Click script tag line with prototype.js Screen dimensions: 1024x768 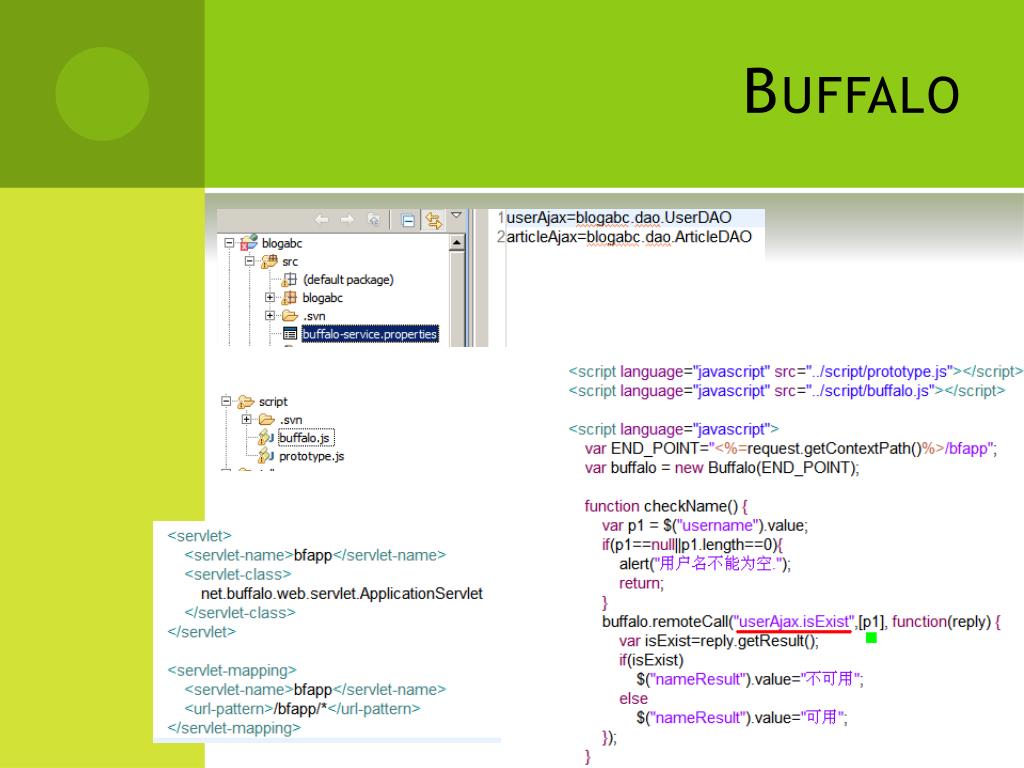(795, 372)
